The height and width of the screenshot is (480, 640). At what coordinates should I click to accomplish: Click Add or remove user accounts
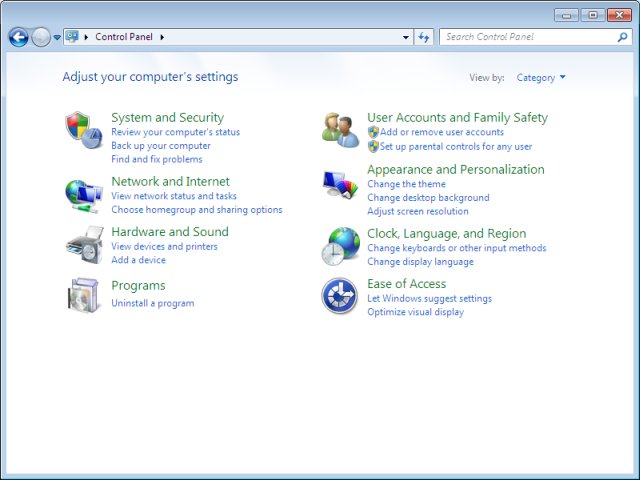click(x=442, y=132)
